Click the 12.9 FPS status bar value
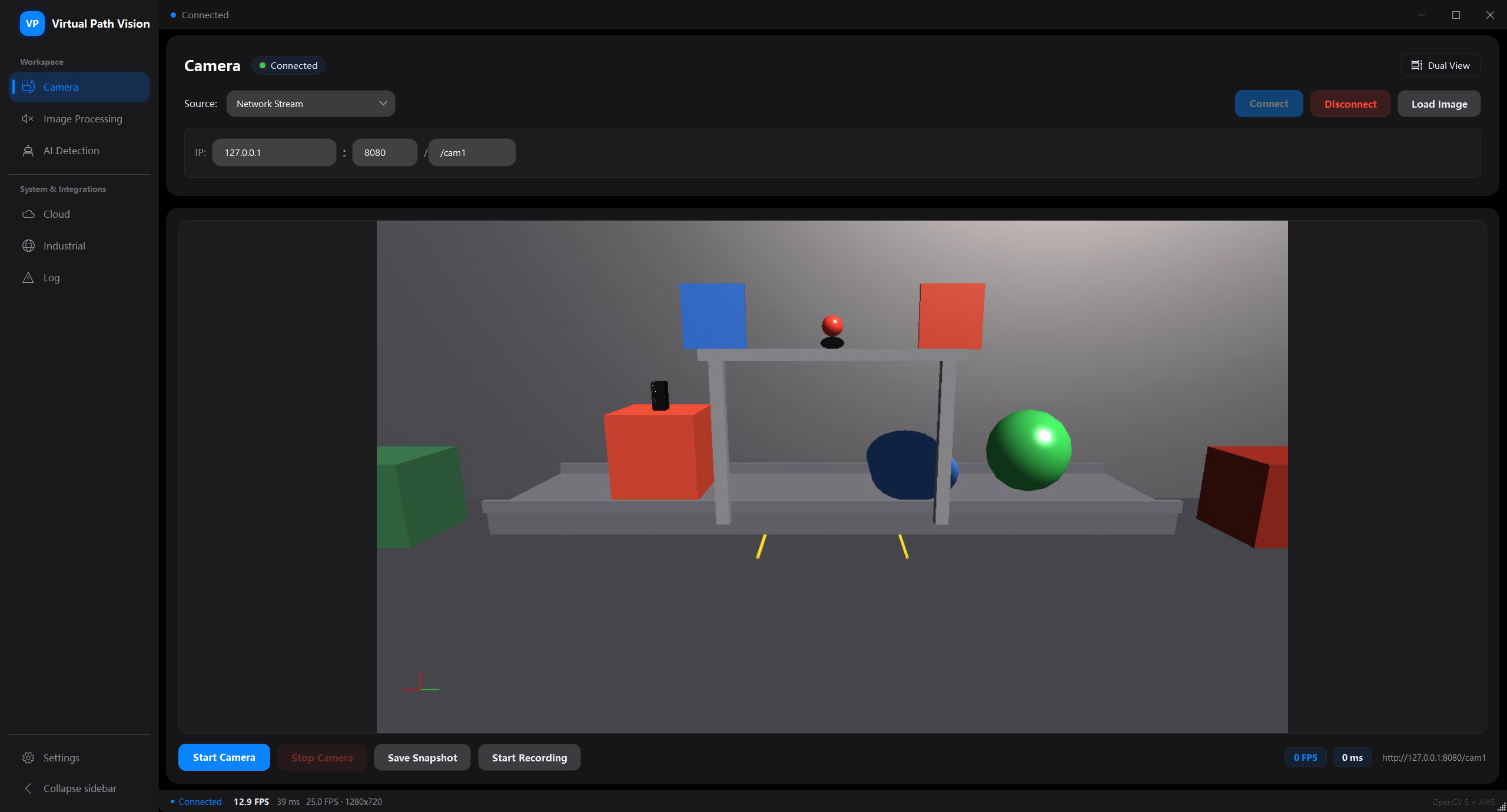Viewport: 1507px width, 812px height. click(251, 801)
